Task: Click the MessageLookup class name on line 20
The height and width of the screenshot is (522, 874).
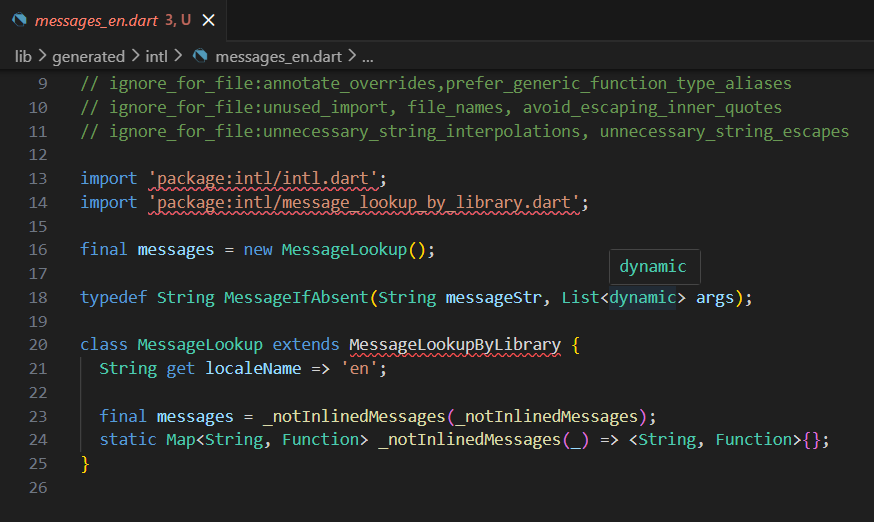Action: 200,345
